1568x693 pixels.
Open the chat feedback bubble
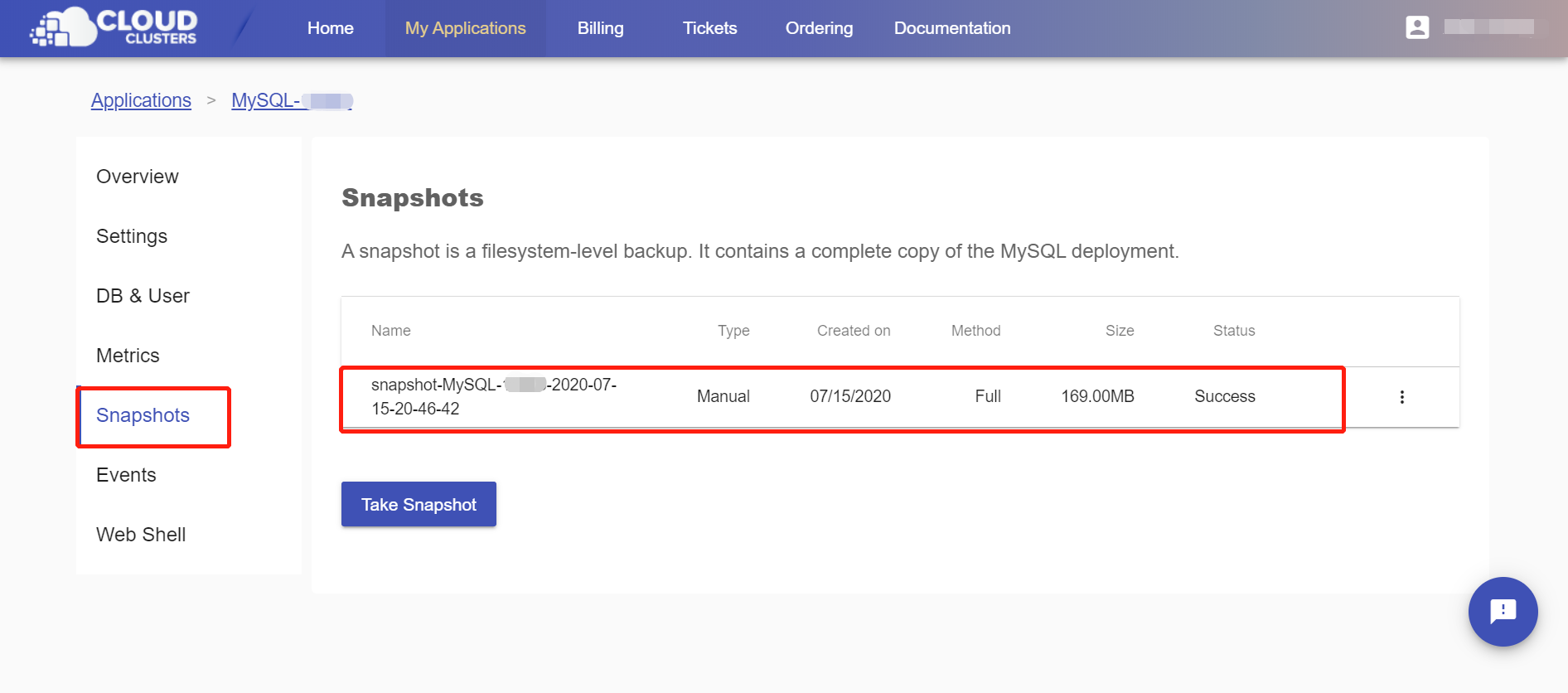click(1503, 612)
